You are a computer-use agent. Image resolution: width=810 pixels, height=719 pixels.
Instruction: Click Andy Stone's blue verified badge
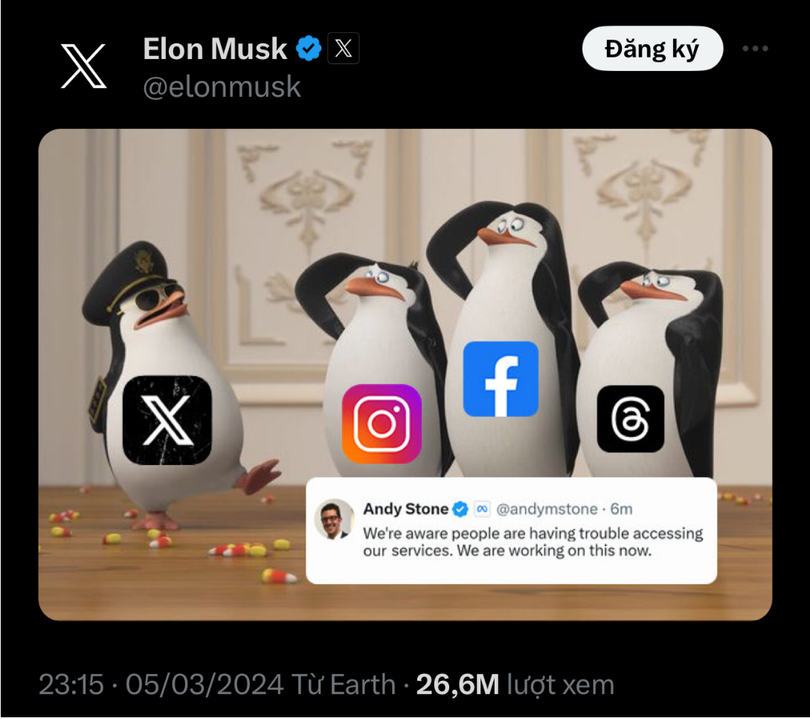[460, 509]
